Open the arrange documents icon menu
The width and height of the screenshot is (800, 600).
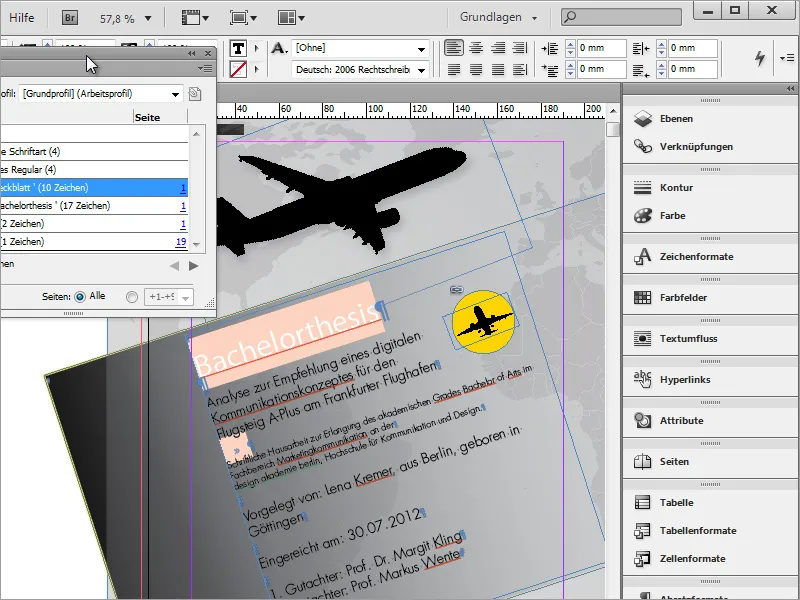click(291, 18)
